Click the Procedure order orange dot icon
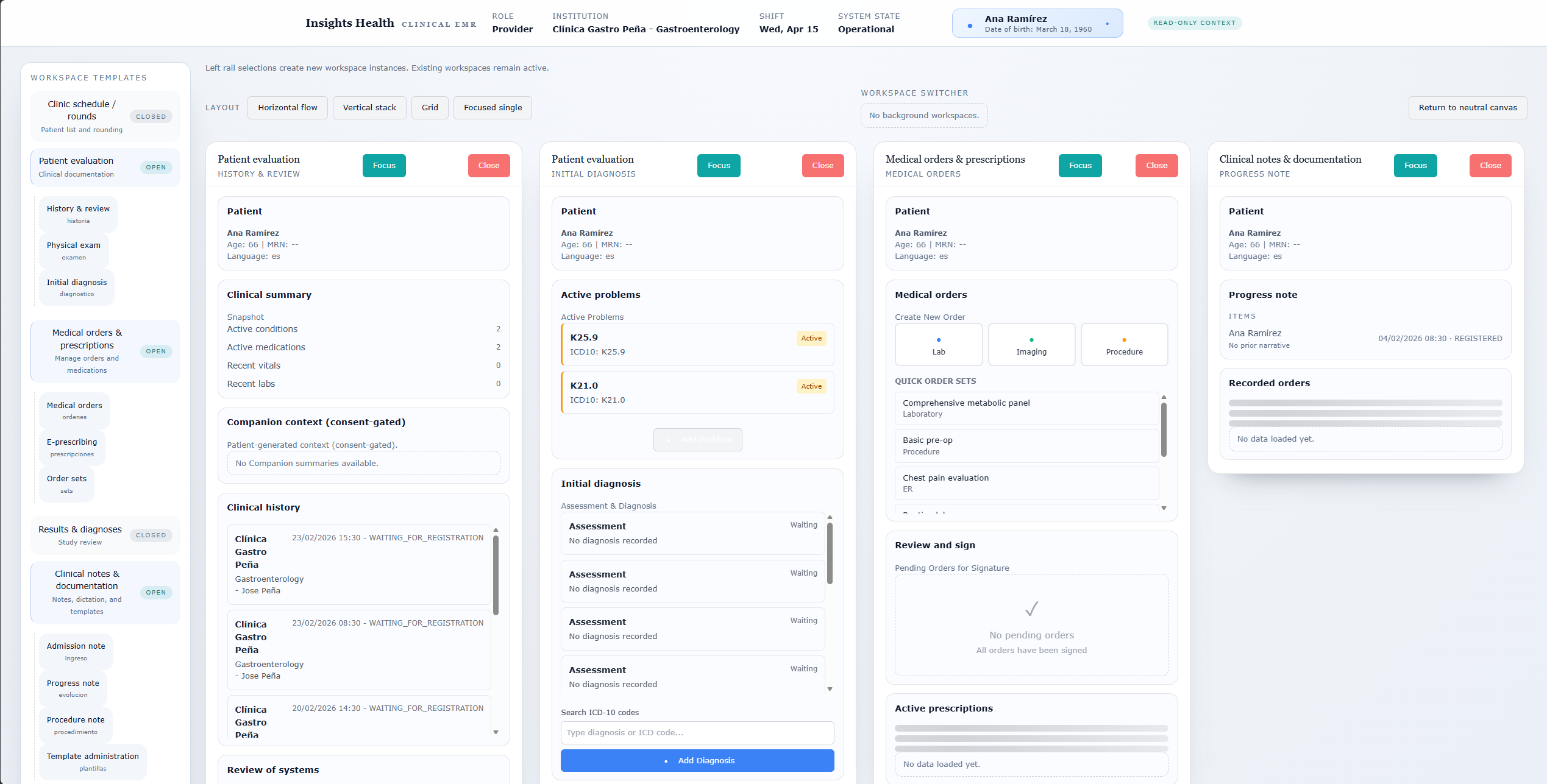 click(1124, 340)
